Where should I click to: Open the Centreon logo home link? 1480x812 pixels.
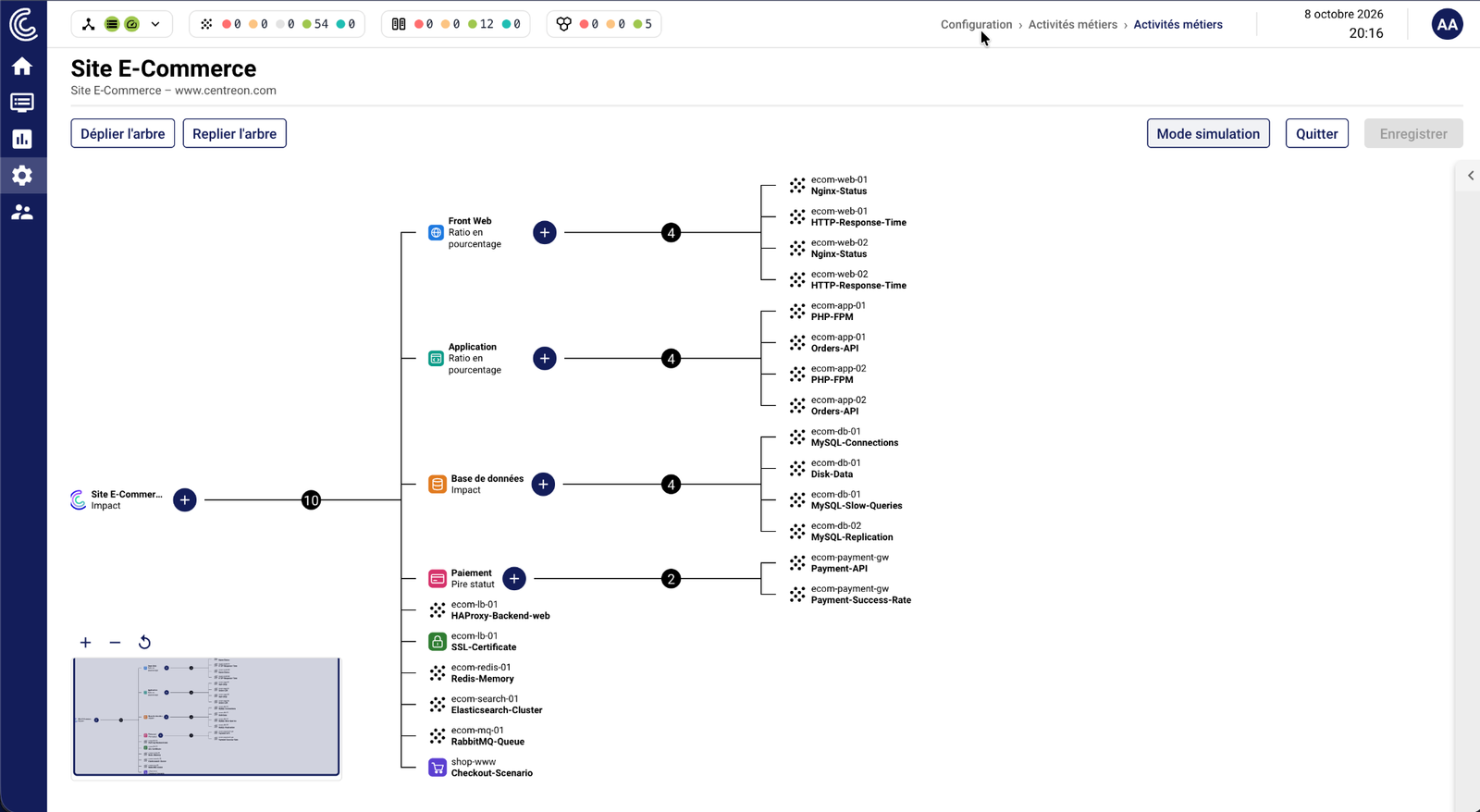coord(23,23)
